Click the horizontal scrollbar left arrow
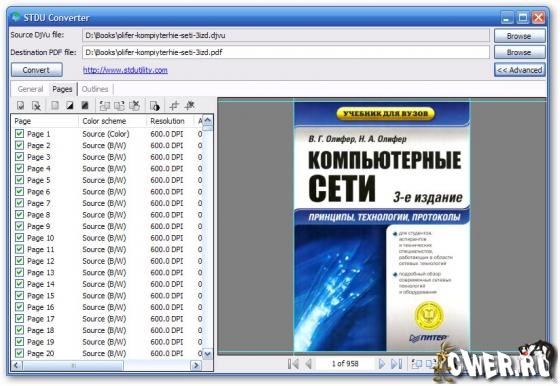560x386 pixels. (17, 365)
